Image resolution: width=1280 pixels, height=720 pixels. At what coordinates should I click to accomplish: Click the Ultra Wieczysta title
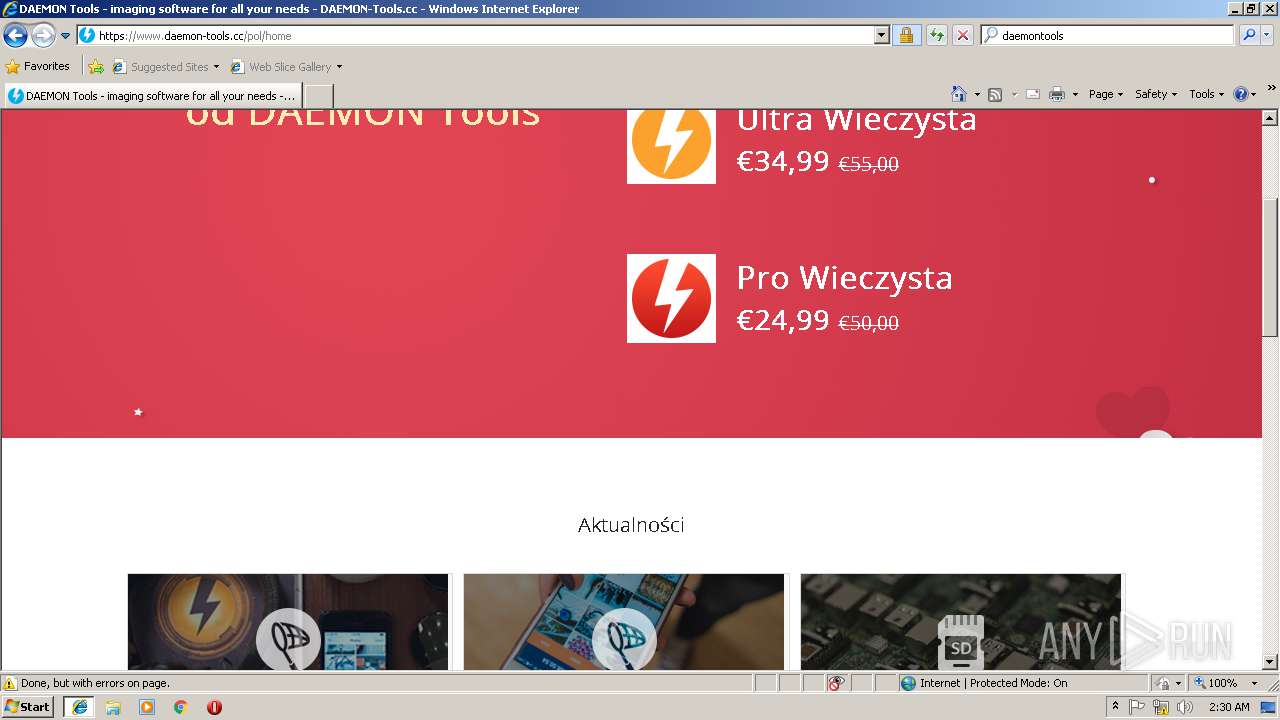pos(856,120)
